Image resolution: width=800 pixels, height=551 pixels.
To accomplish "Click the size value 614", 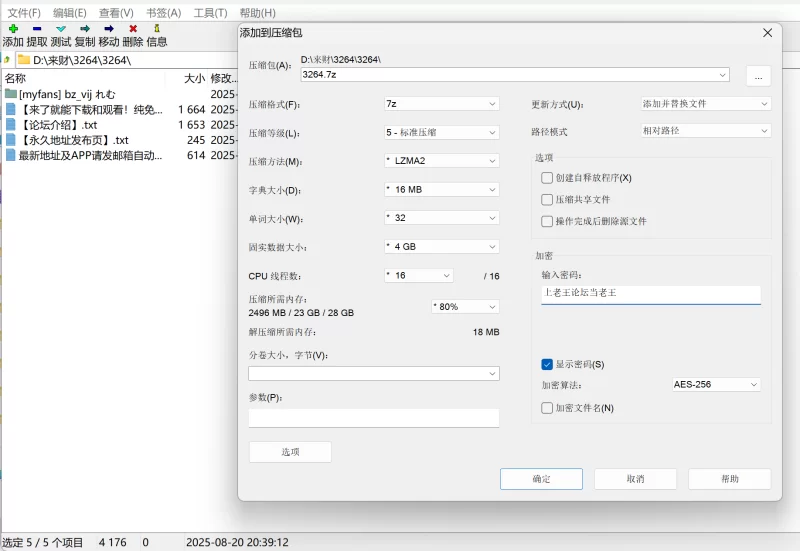I will pos(196,155).
